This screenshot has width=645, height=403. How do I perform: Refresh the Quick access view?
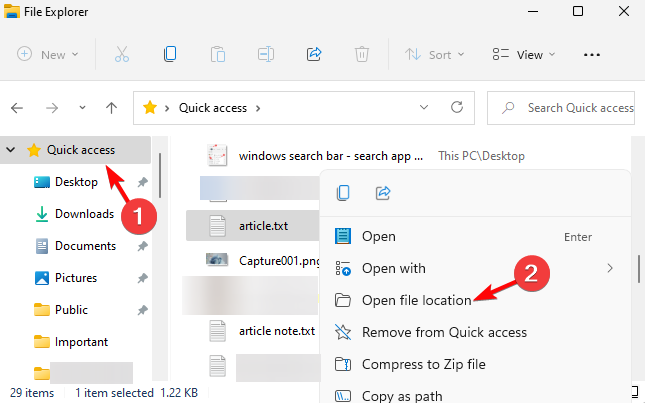click(x=457, y=107)
